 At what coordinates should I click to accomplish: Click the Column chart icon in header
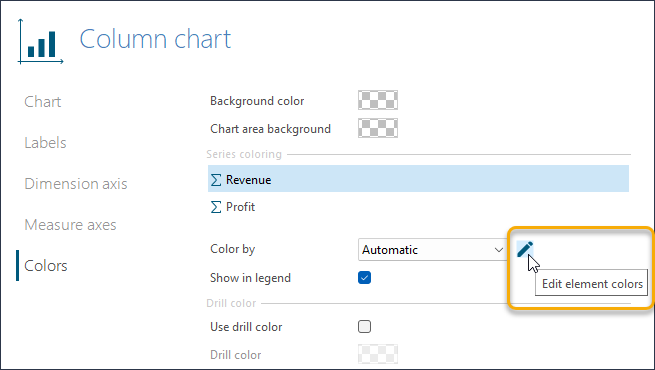(x=41, y=42)
